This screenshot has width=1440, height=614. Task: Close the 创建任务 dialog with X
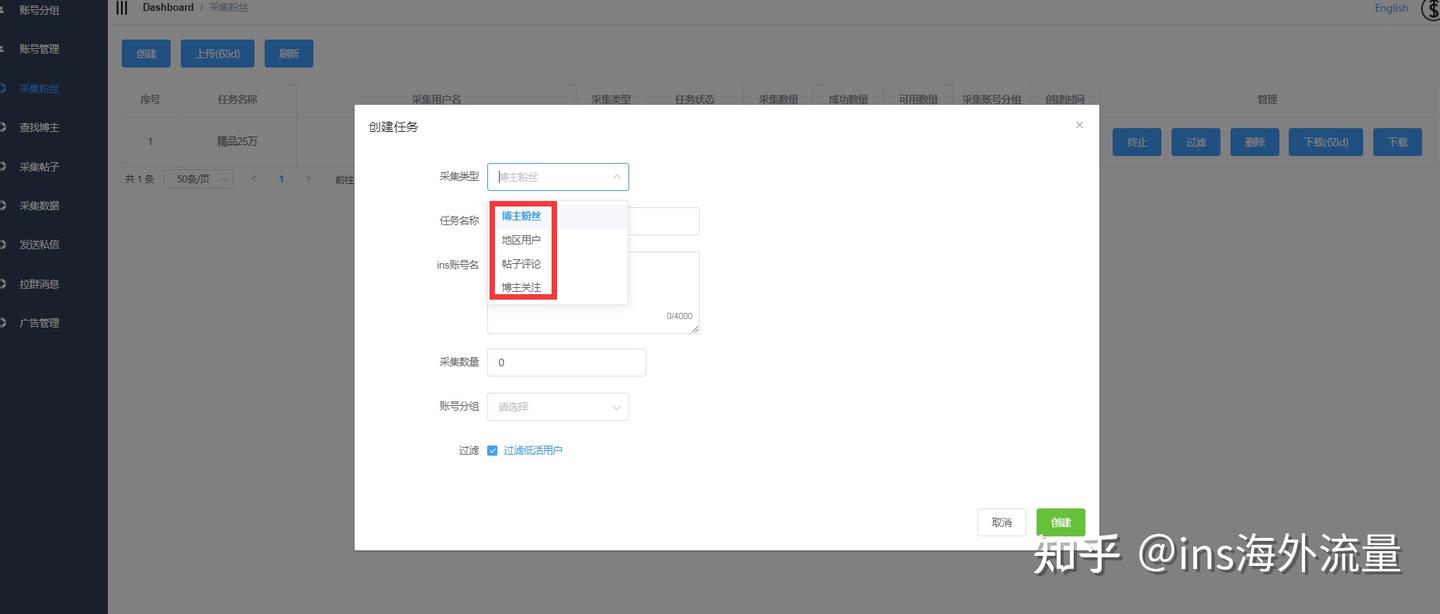pos(1079,125)
